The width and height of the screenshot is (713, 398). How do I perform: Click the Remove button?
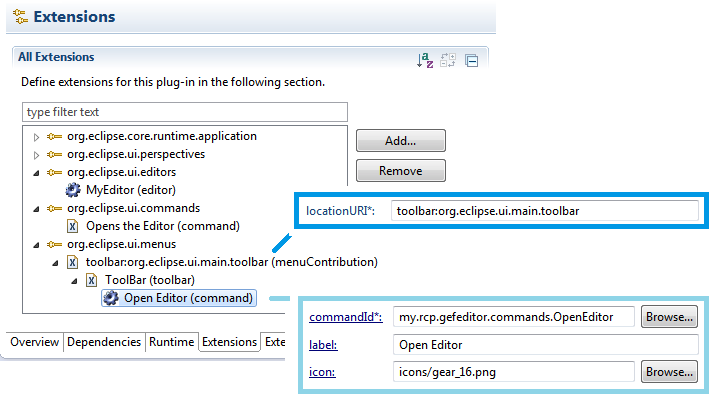tap(401, 171)
